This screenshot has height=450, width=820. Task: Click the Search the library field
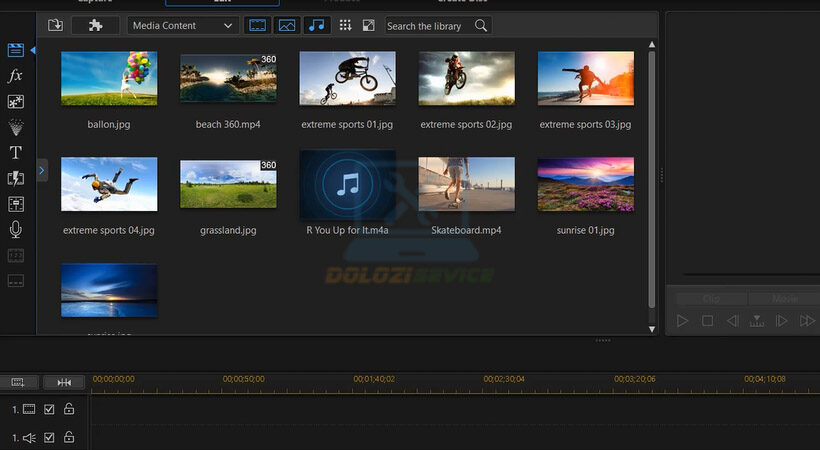pos(428,25)
